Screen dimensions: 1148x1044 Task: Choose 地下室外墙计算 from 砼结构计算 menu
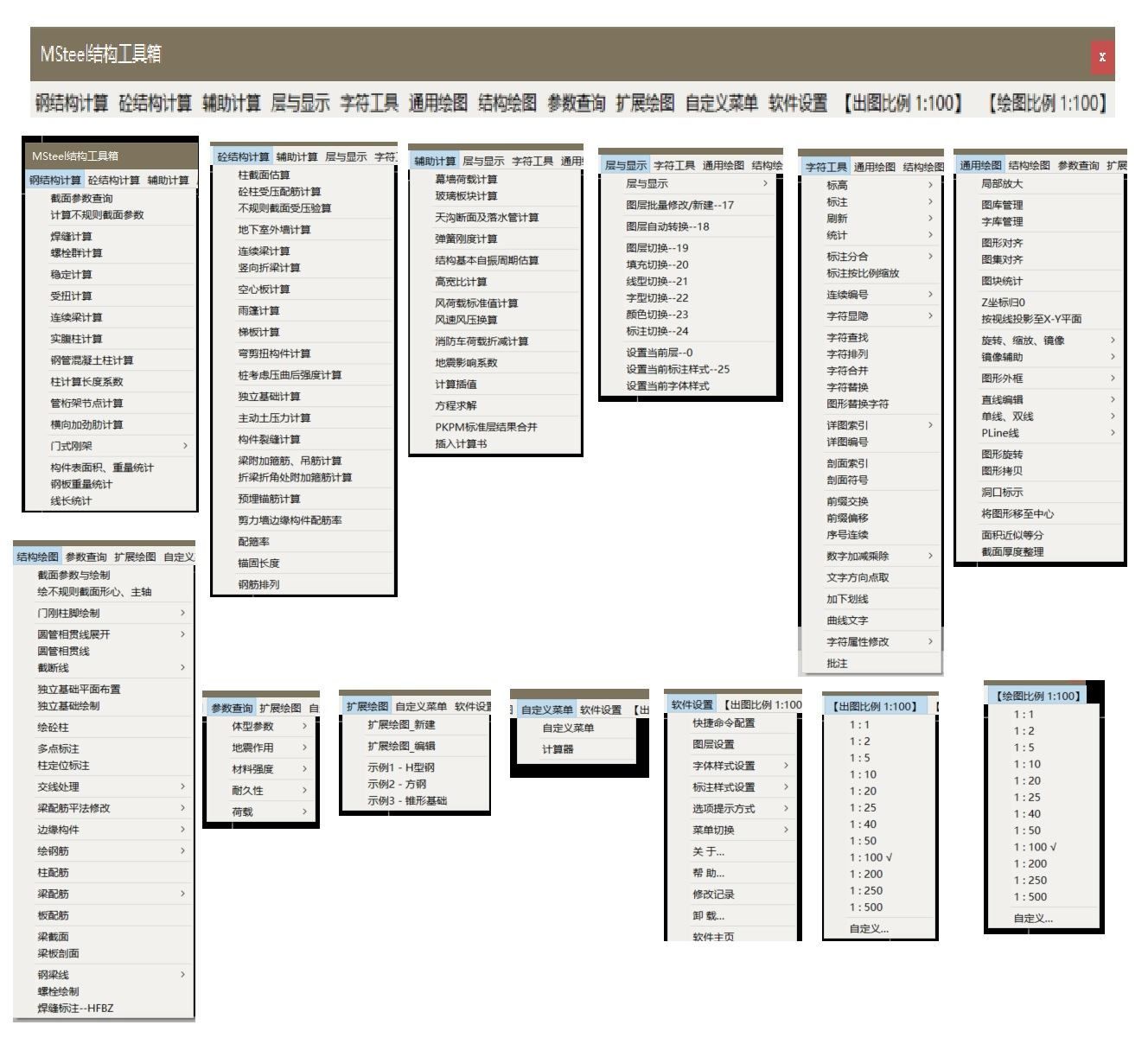pyautogui.click(x=274, y=230)
